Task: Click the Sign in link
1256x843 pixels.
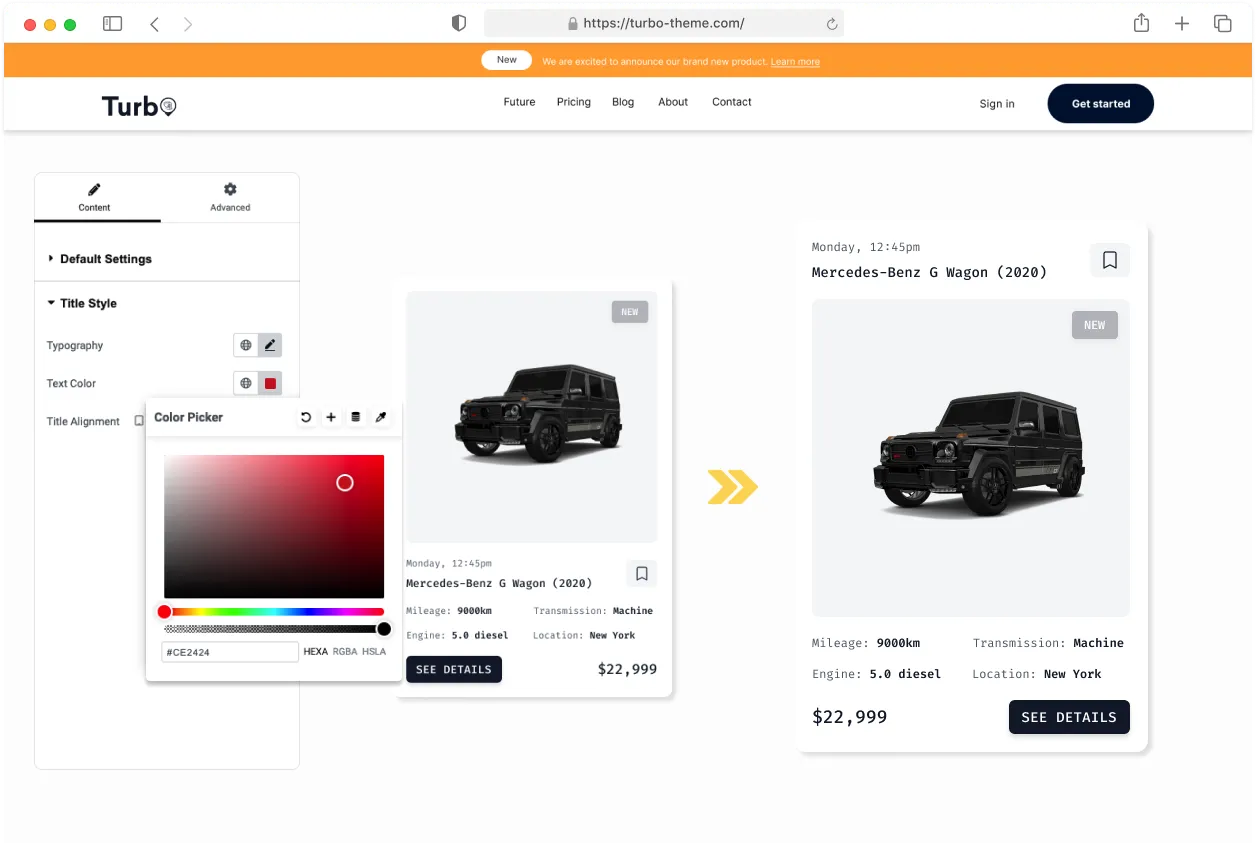Action: pos(997,104)
